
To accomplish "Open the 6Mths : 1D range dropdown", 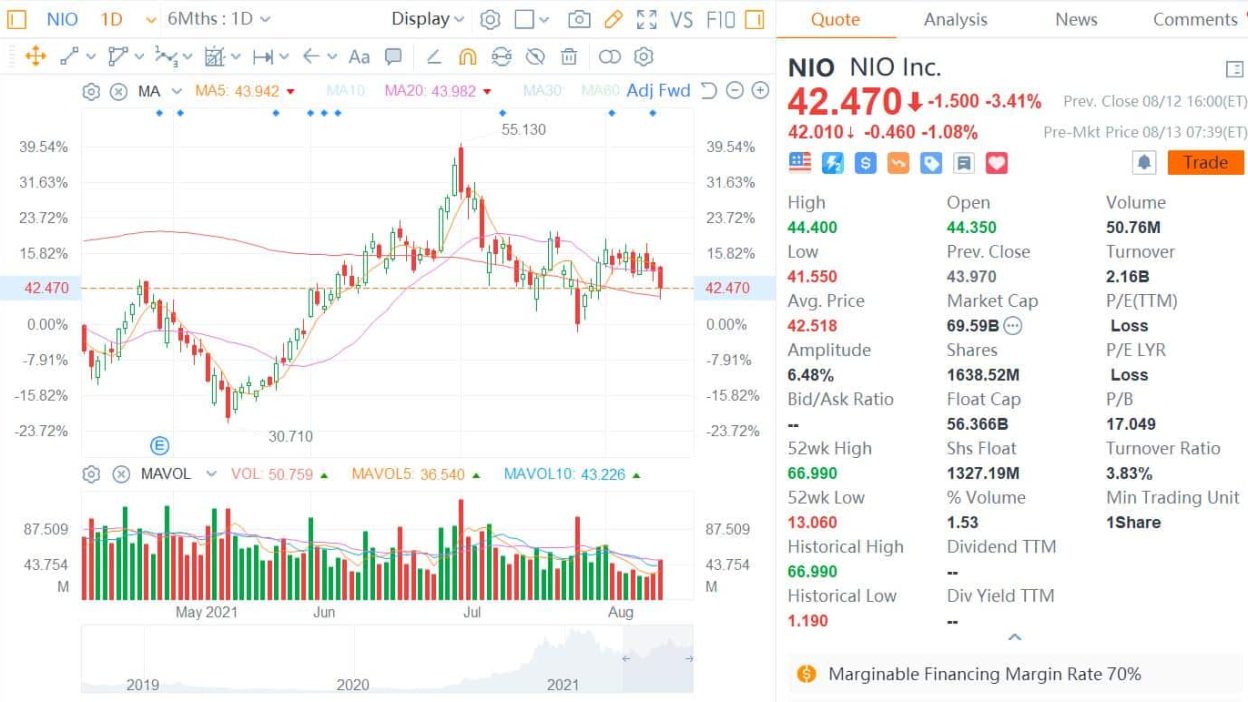I will point(219,19).
